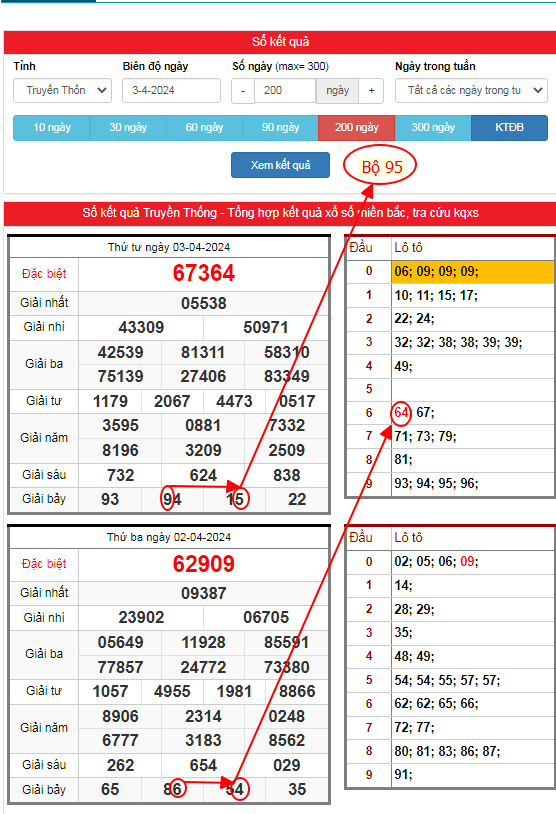The width and height of the screenshot is (556, 814).
Task: Click the highlighted lô tô row 06; 09; 09; 09
Action: click(472, 272)
